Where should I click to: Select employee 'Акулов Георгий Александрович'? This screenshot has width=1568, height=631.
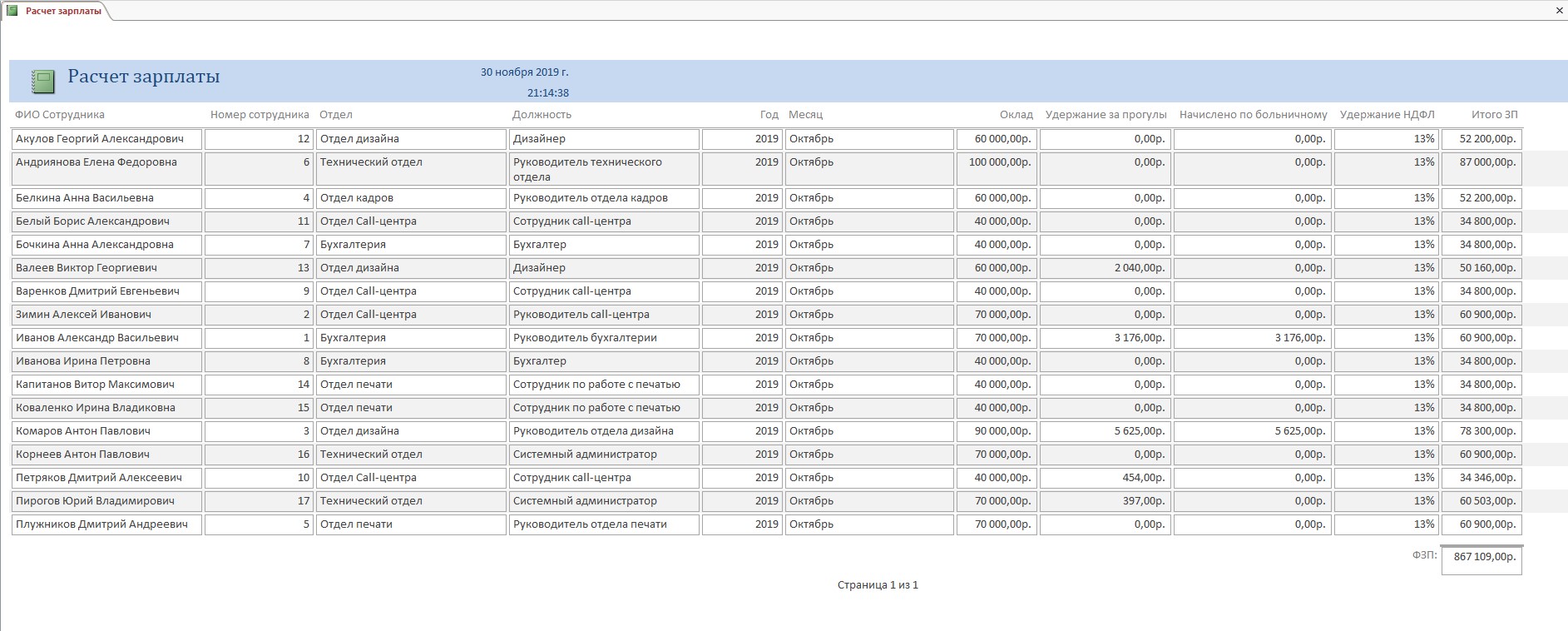click(106, 139)
